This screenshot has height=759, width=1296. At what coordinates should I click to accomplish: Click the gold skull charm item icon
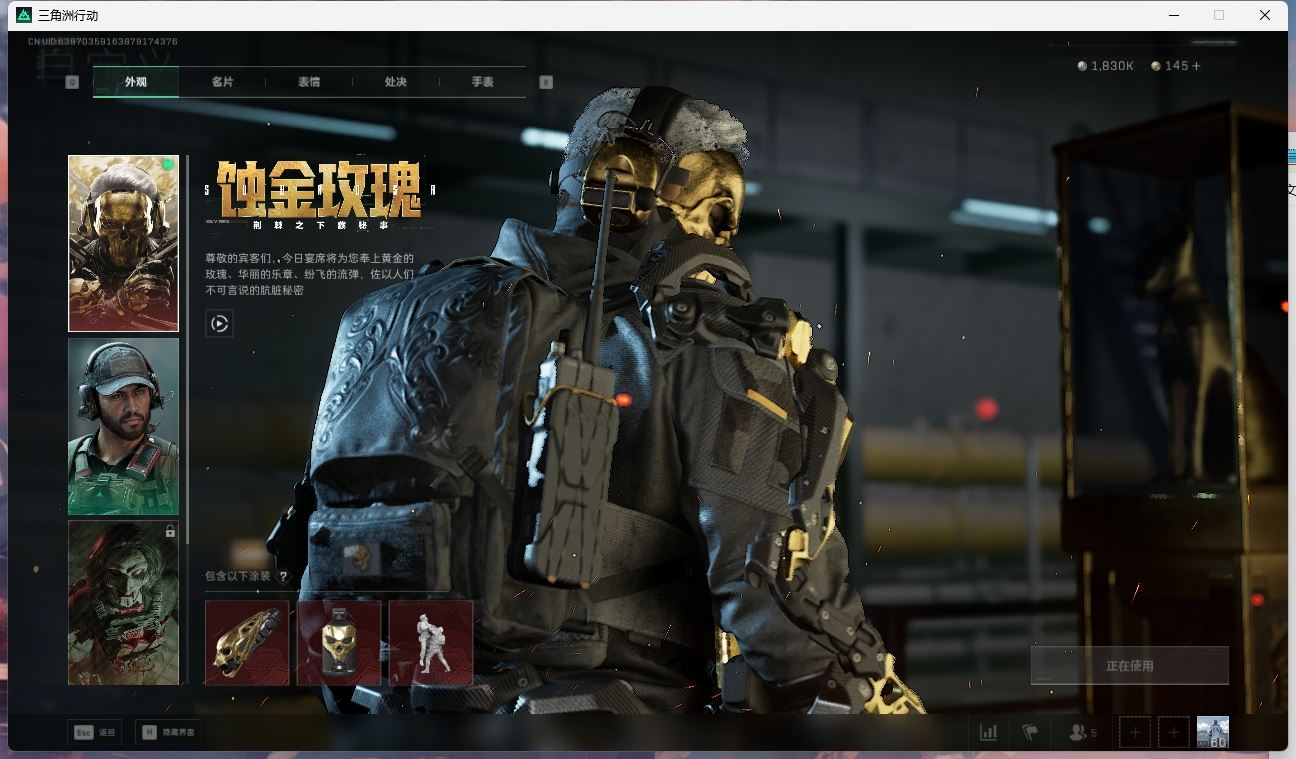[339, 643]
